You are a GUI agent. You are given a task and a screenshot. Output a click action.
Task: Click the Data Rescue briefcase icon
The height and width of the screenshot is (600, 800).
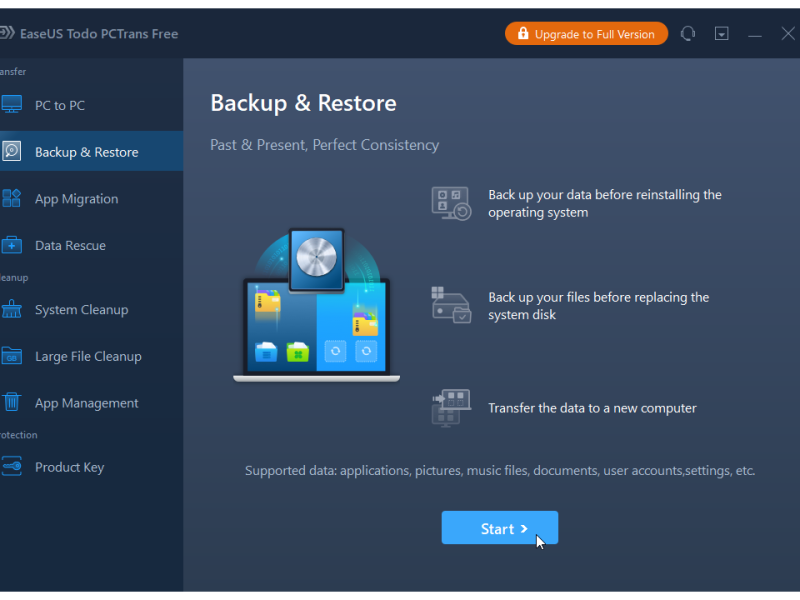(11, 245)
